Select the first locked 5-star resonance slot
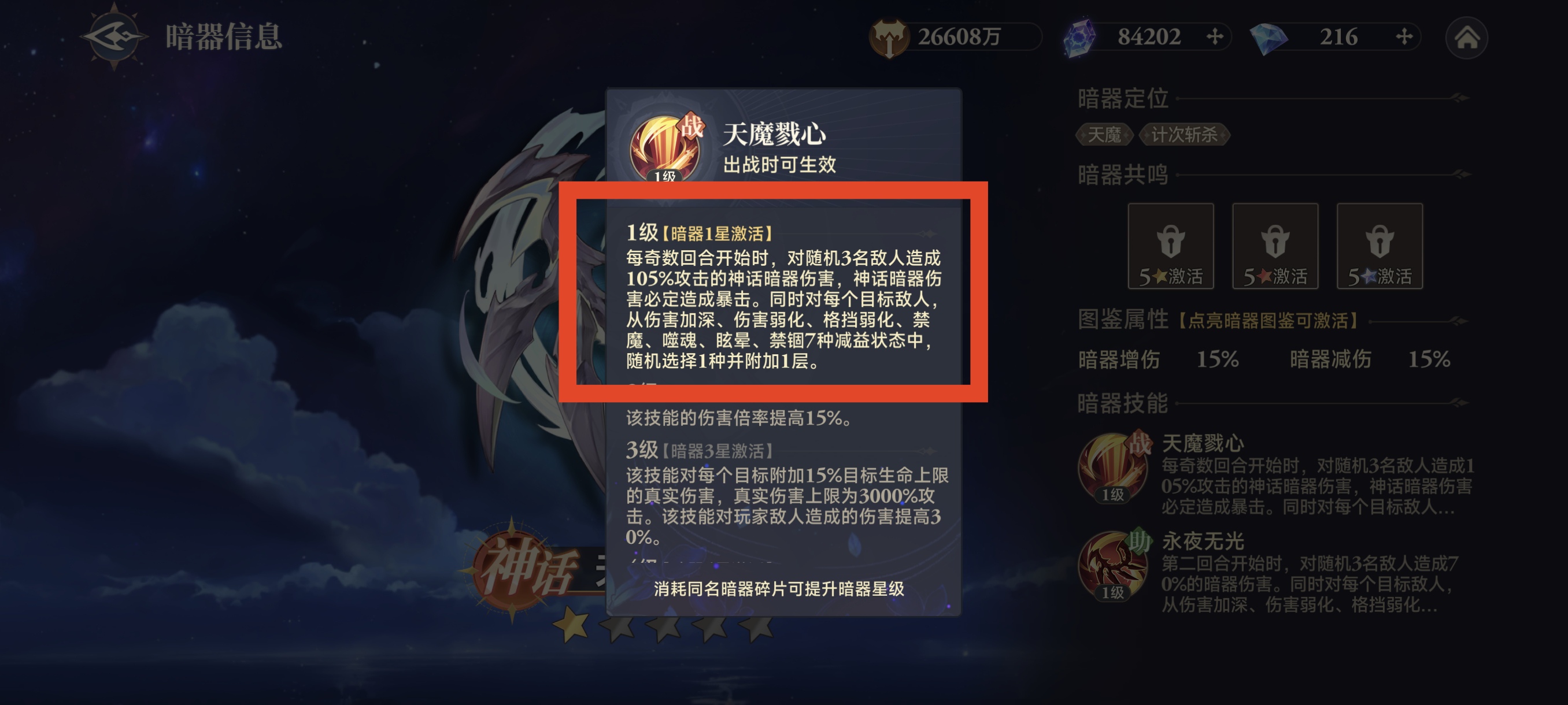 tap(1170, 246)
